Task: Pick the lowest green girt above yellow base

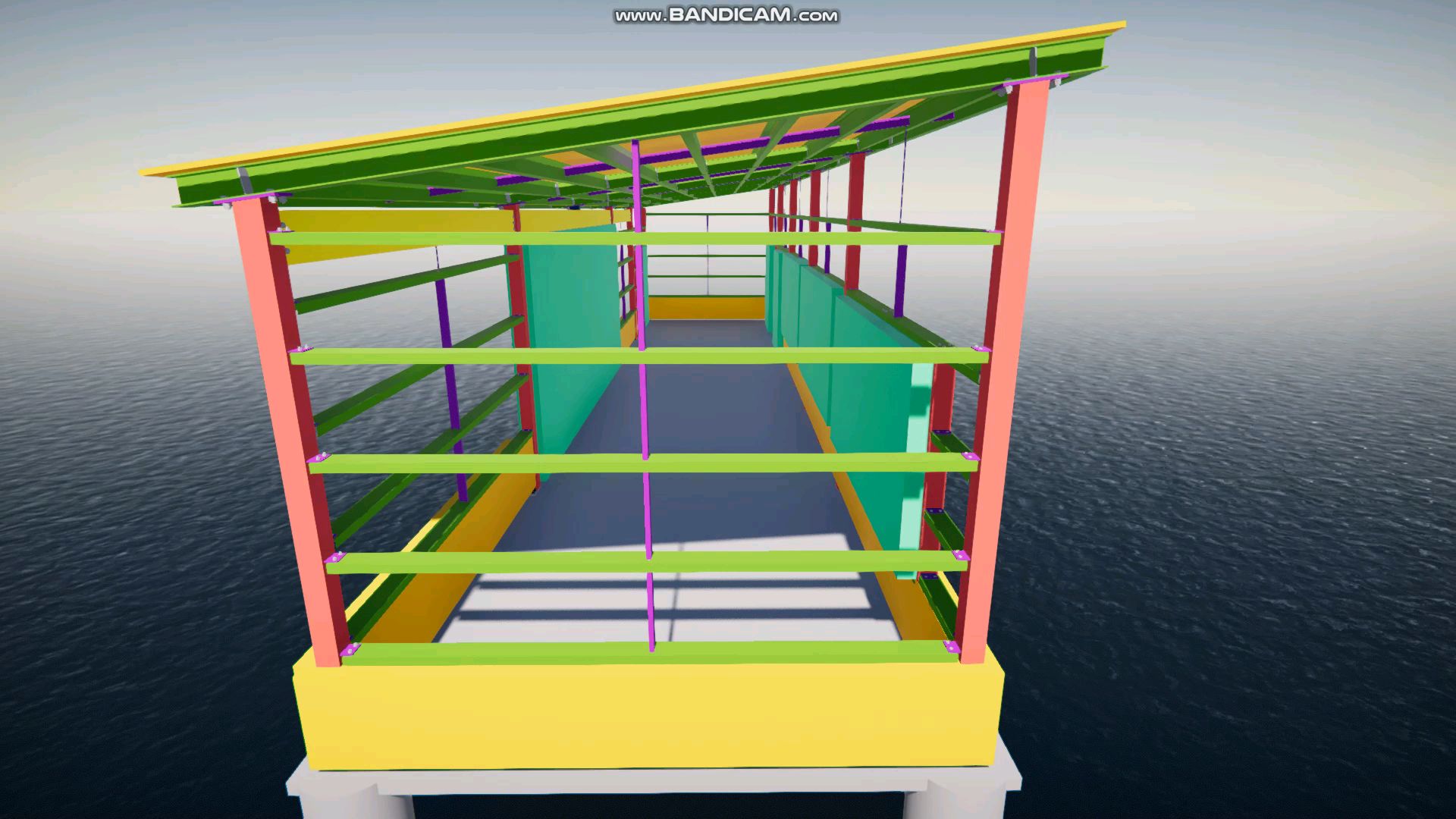Action: (649, 653)
